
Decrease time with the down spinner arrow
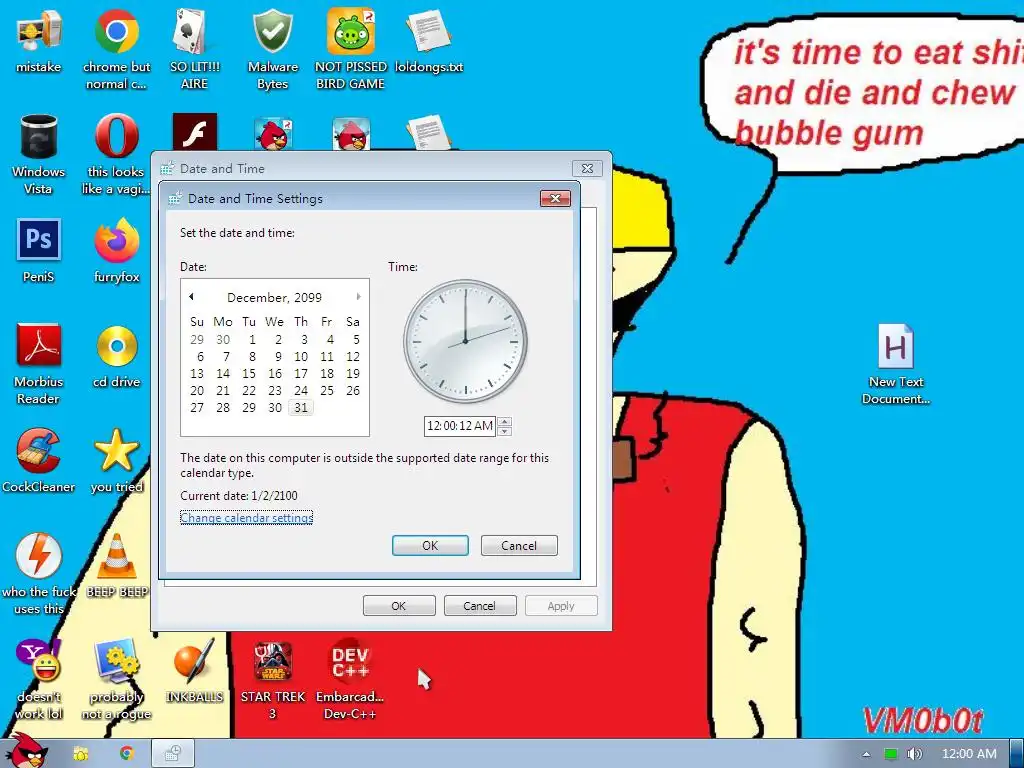tap(504, 431)
